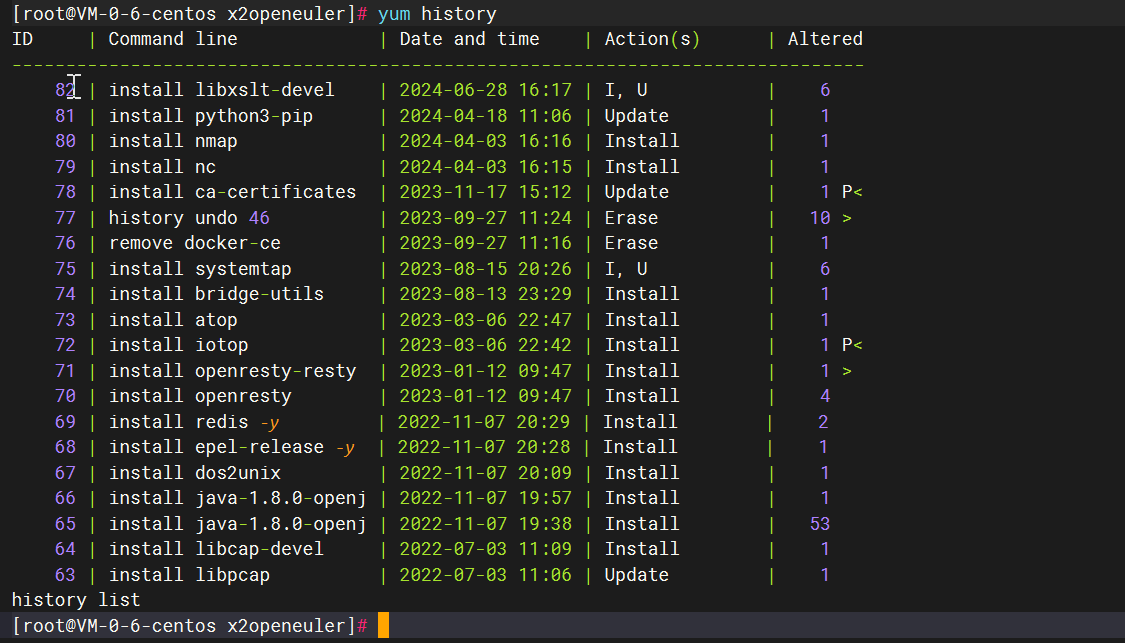Image resolution: width=1125 pixels, height=643 pixels.
Task: Select the install openresty-resty entry
Action: (232, 371)
